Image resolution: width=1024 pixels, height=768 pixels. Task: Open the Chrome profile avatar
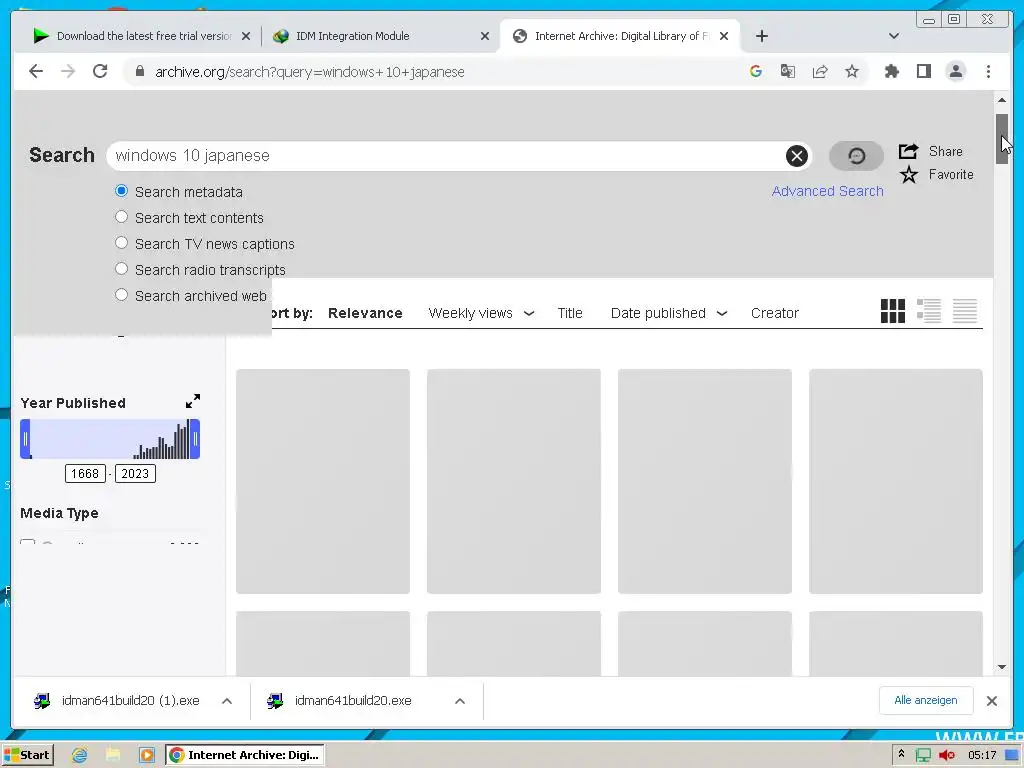955,71
